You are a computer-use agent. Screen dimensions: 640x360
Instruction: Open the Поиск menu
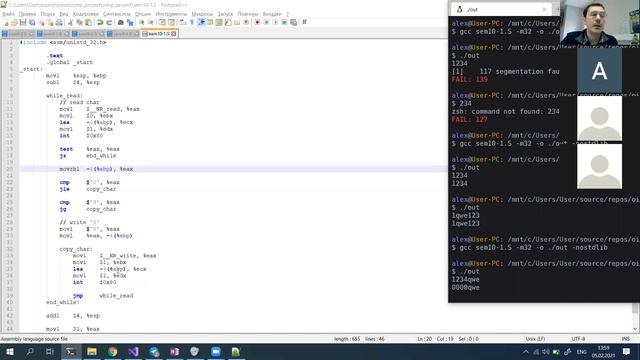pyautogui.click(x=48, y=14)
